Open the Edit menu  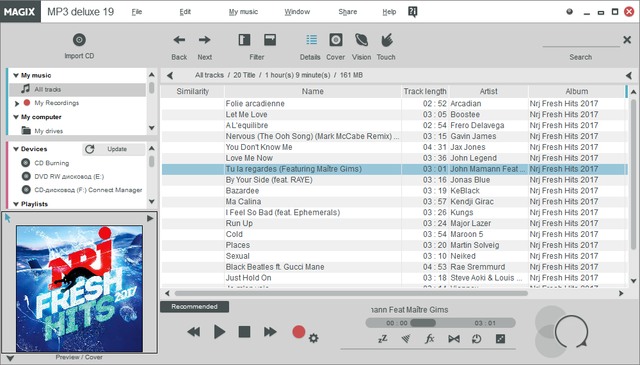pyautogui.click(x=185, y=12)
